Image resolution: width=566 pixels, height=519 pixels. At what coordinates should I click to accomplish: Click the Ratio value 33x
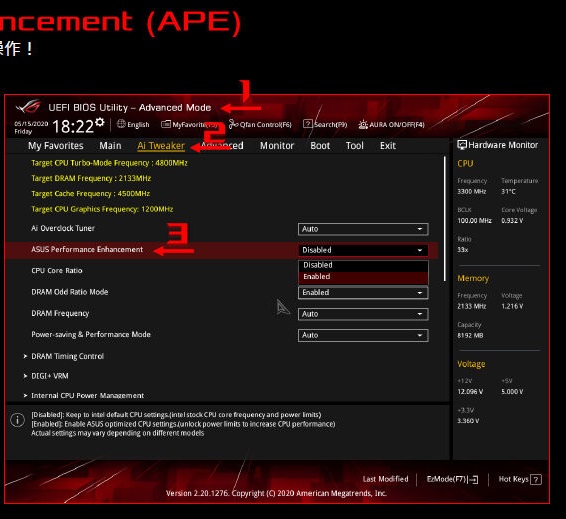tap(463, 249)
